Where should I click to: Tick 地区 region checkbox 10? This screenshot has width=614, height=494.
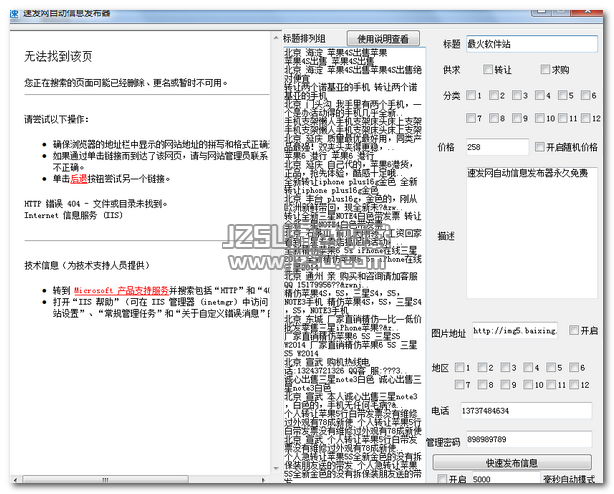pos(529,384)
